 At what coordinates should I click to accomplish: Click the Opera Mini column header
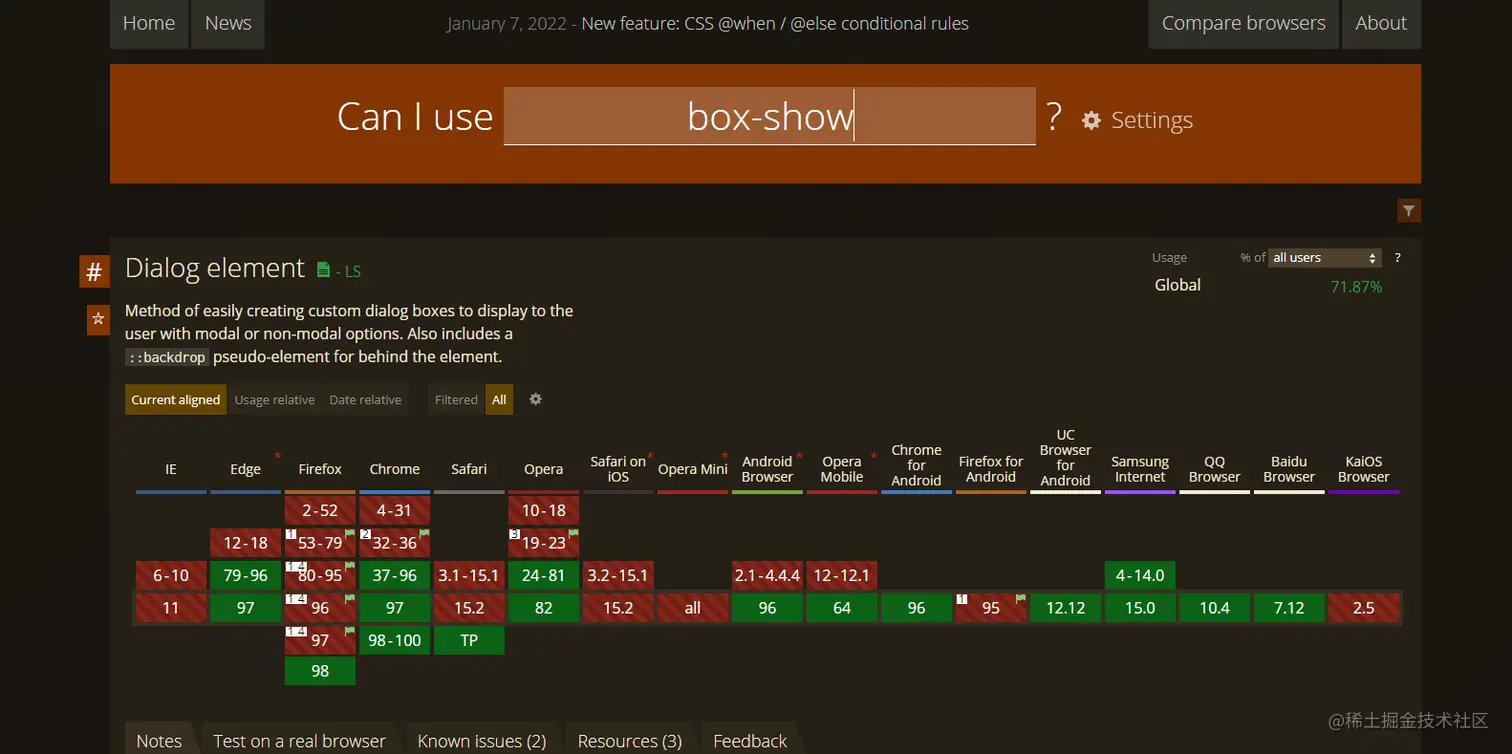693,469
